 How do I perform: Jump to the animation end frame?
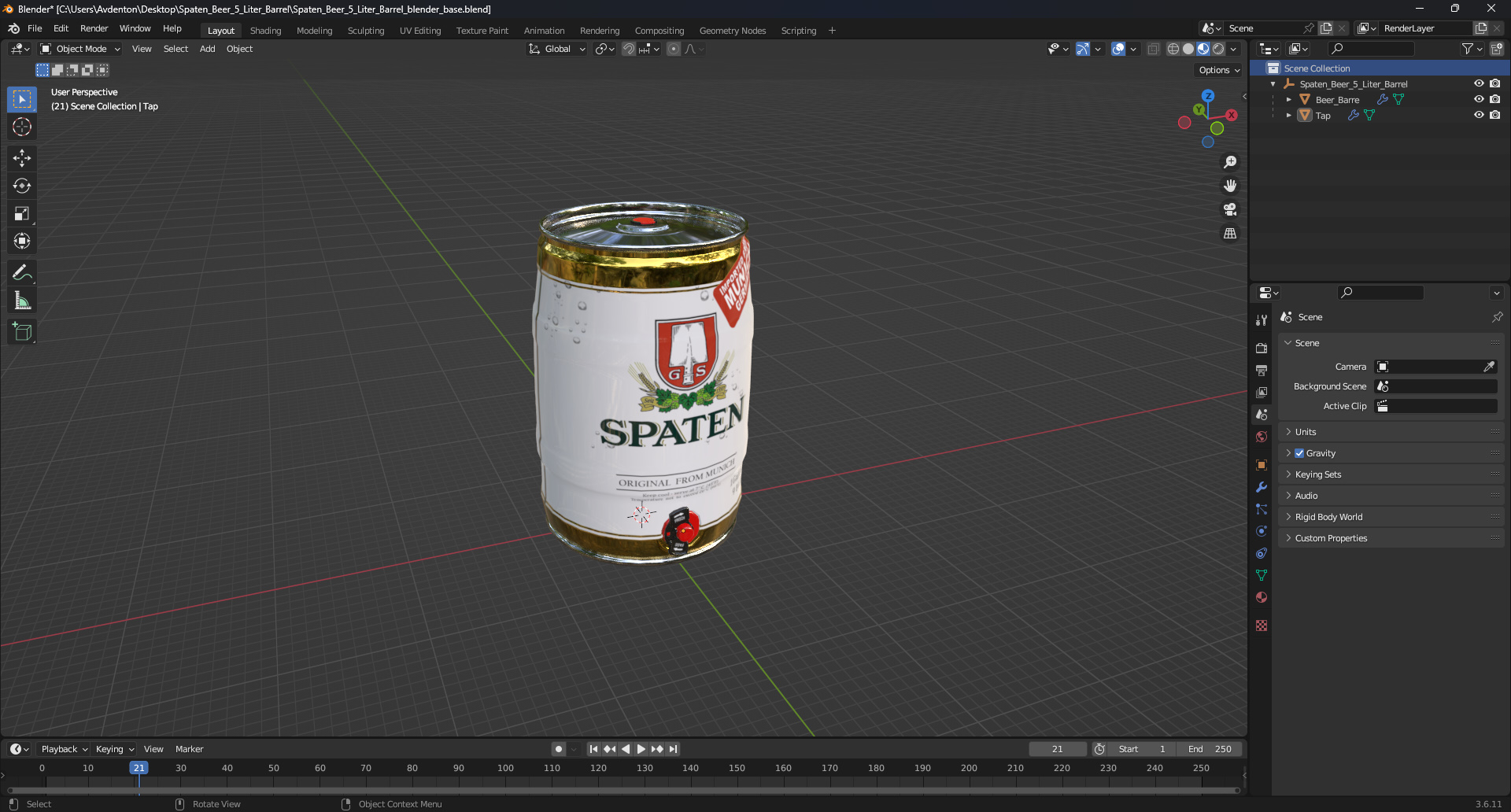coord(673,749)
